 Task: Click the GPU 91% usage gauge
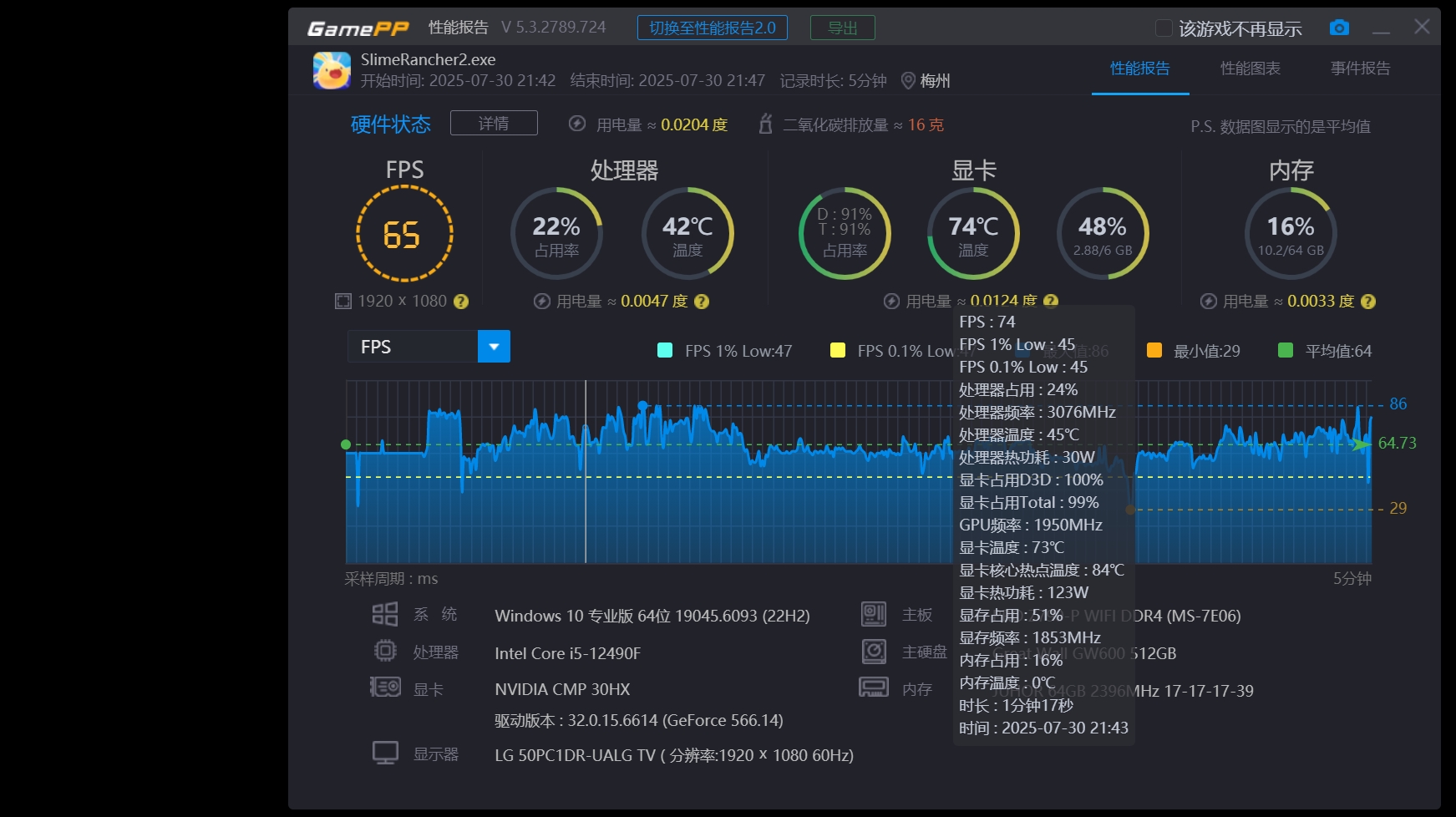(845, 233)
